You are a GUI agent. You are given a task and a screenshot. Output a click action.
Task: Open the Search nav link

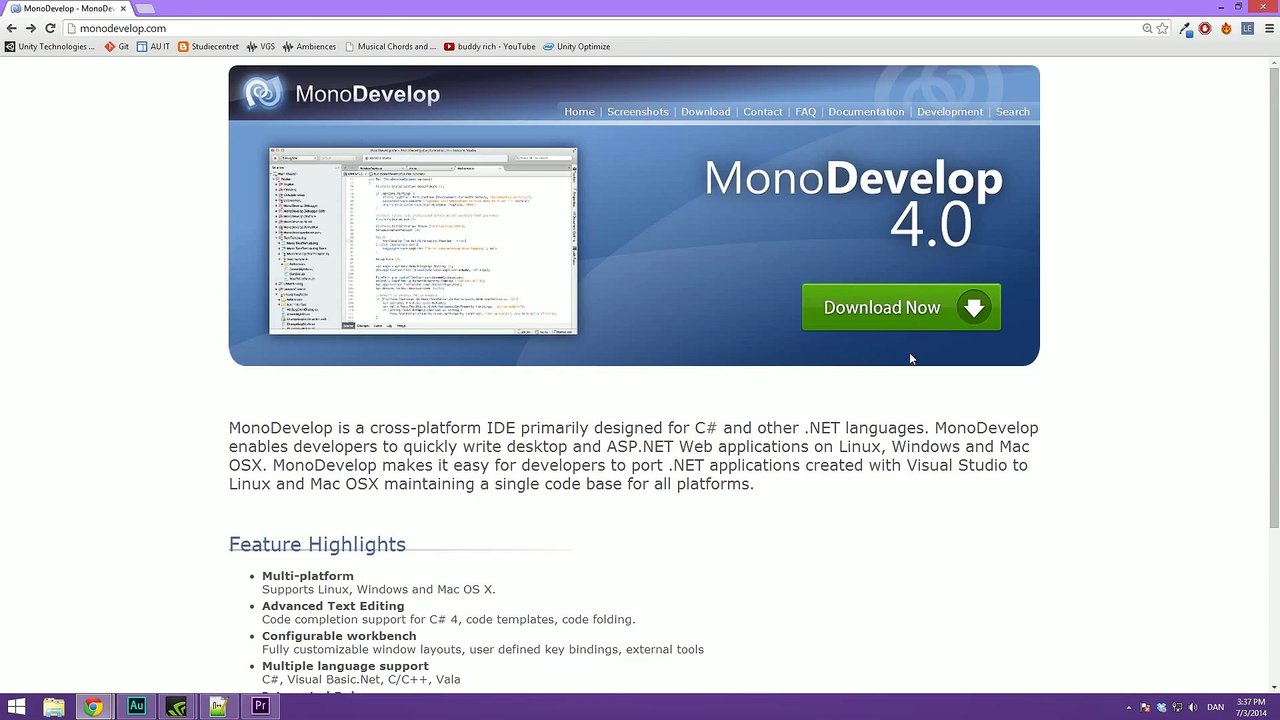point(1013,112)
